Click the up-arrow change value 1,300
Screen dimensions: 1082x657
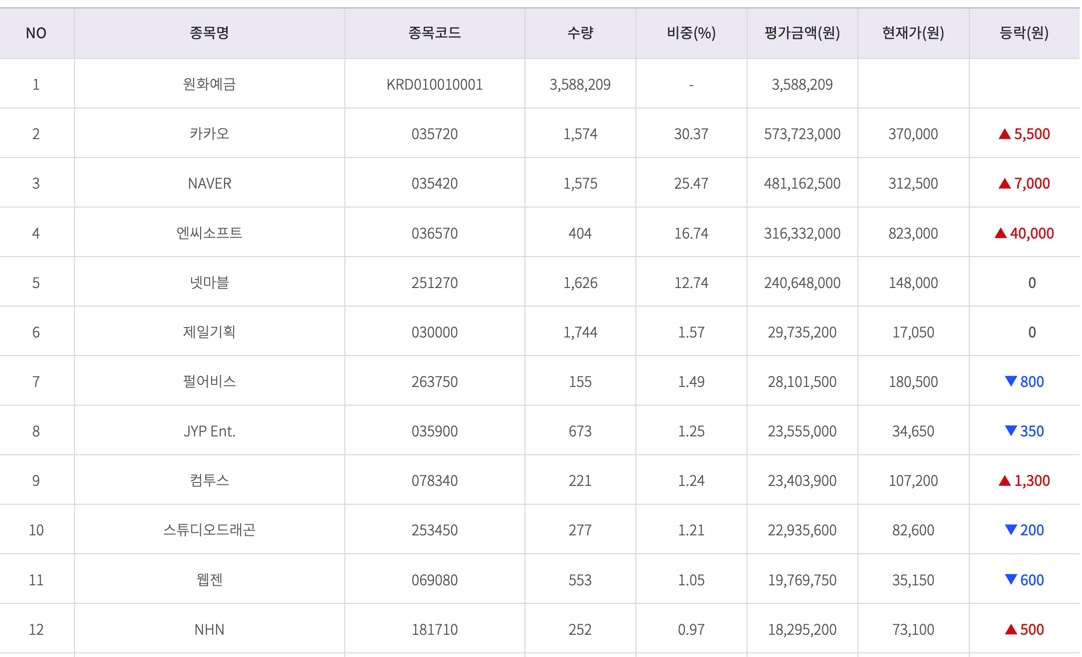tap(1024, 481)
